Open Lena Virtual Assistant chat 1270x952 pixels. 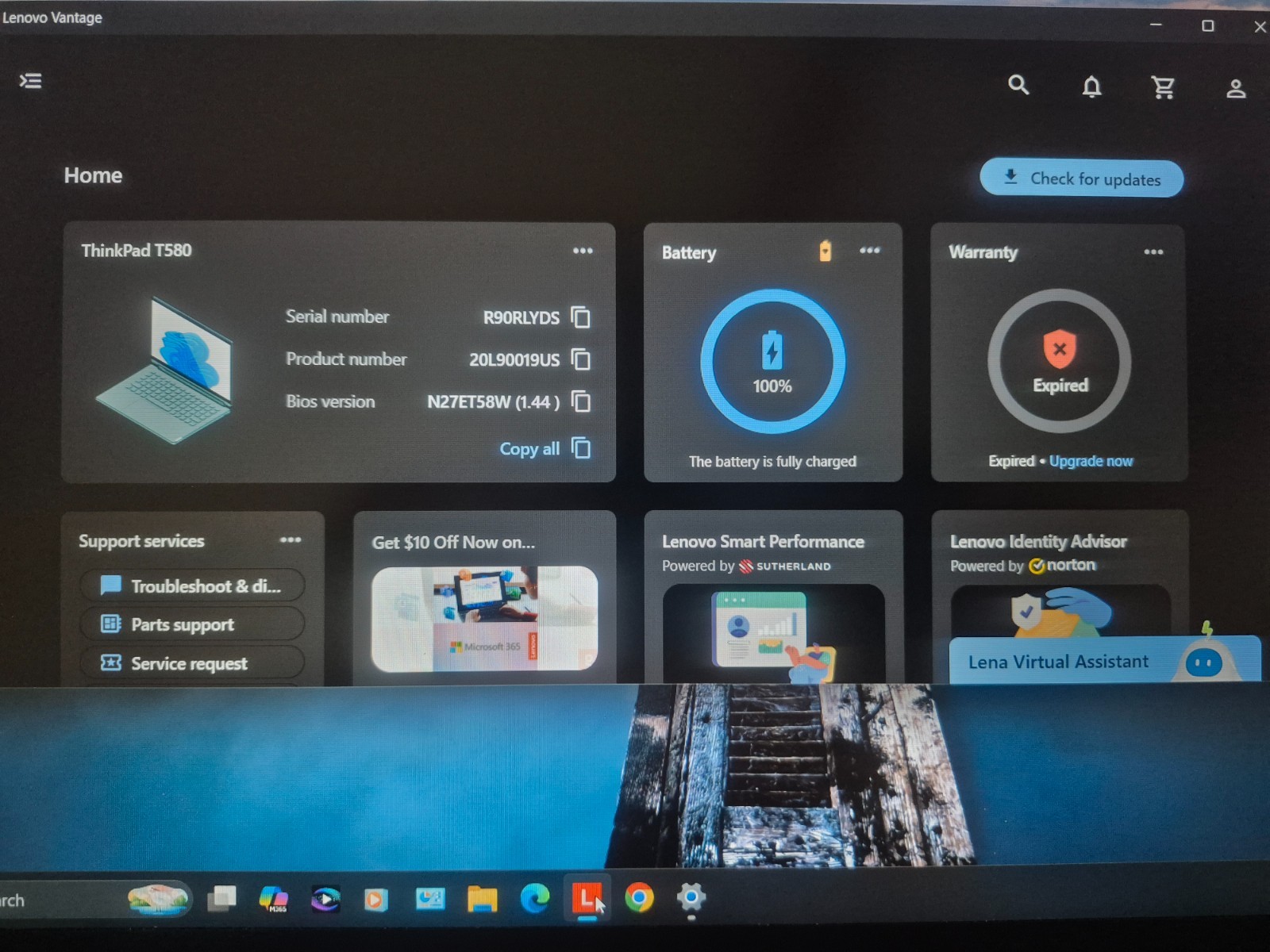(1104, 660)
